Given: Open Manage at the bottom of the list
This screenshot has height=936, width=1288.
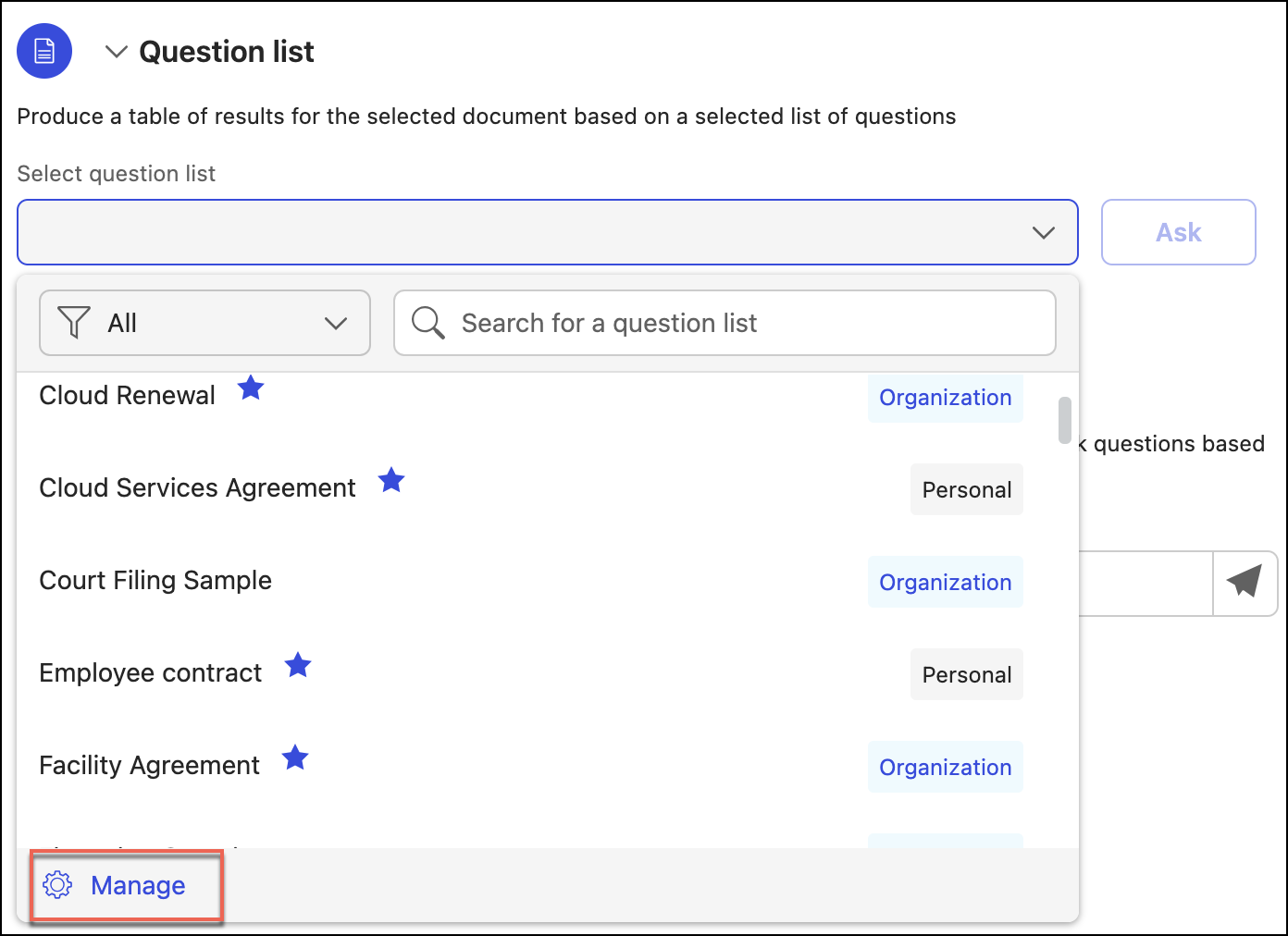Looking at the screenshot, I should (x=137, y=885).
